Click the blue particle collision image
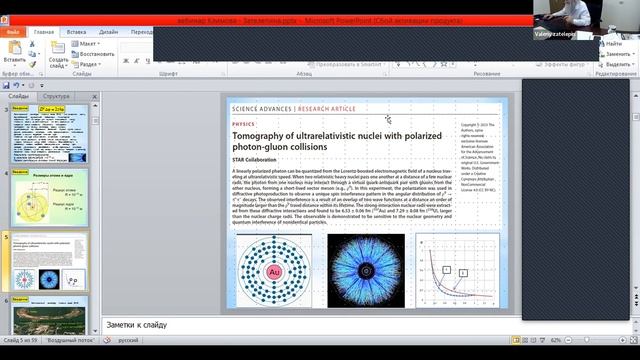Viewport: 640px width, 360px height. click(366, 271)
